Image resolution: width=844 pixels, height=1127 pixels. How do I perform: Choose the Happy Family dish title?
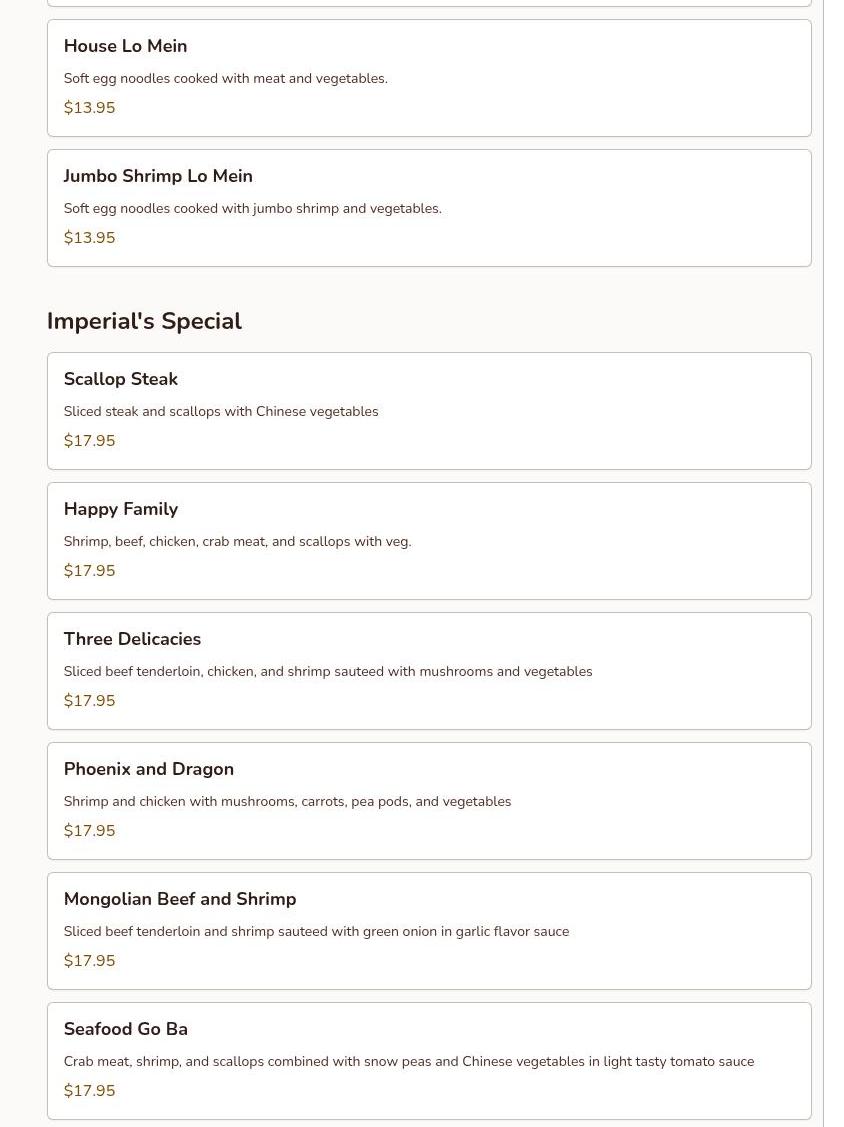tap(121, 509)
